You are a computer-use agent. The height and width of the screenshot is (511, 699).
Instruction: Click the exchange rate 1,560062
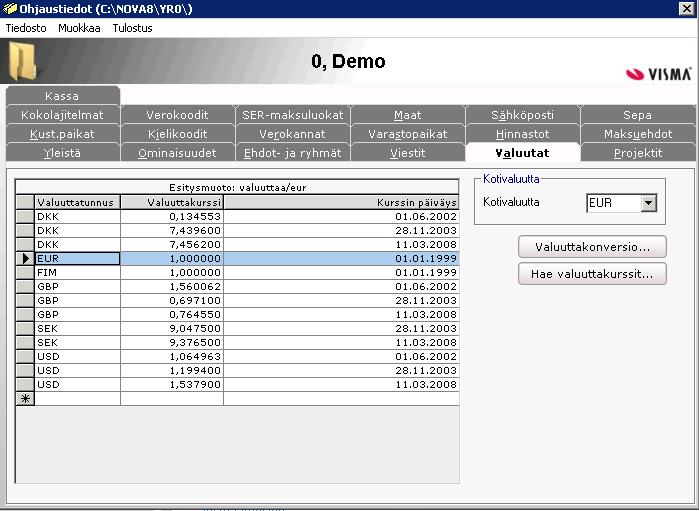point(172,287)
